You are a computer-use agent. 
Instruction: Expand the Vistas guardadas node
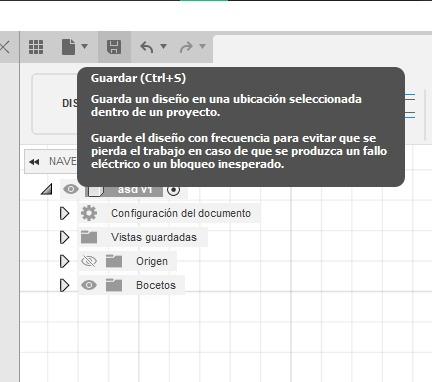64,237
